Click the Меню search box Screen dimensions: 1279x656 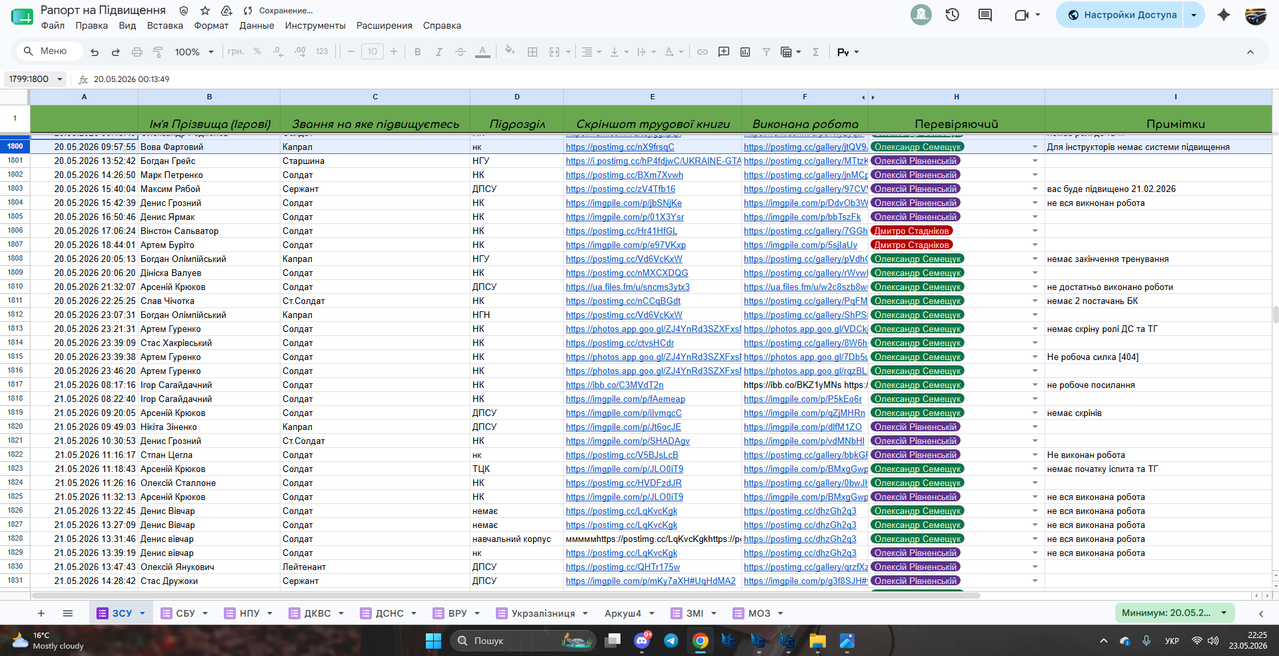[47, 51]
